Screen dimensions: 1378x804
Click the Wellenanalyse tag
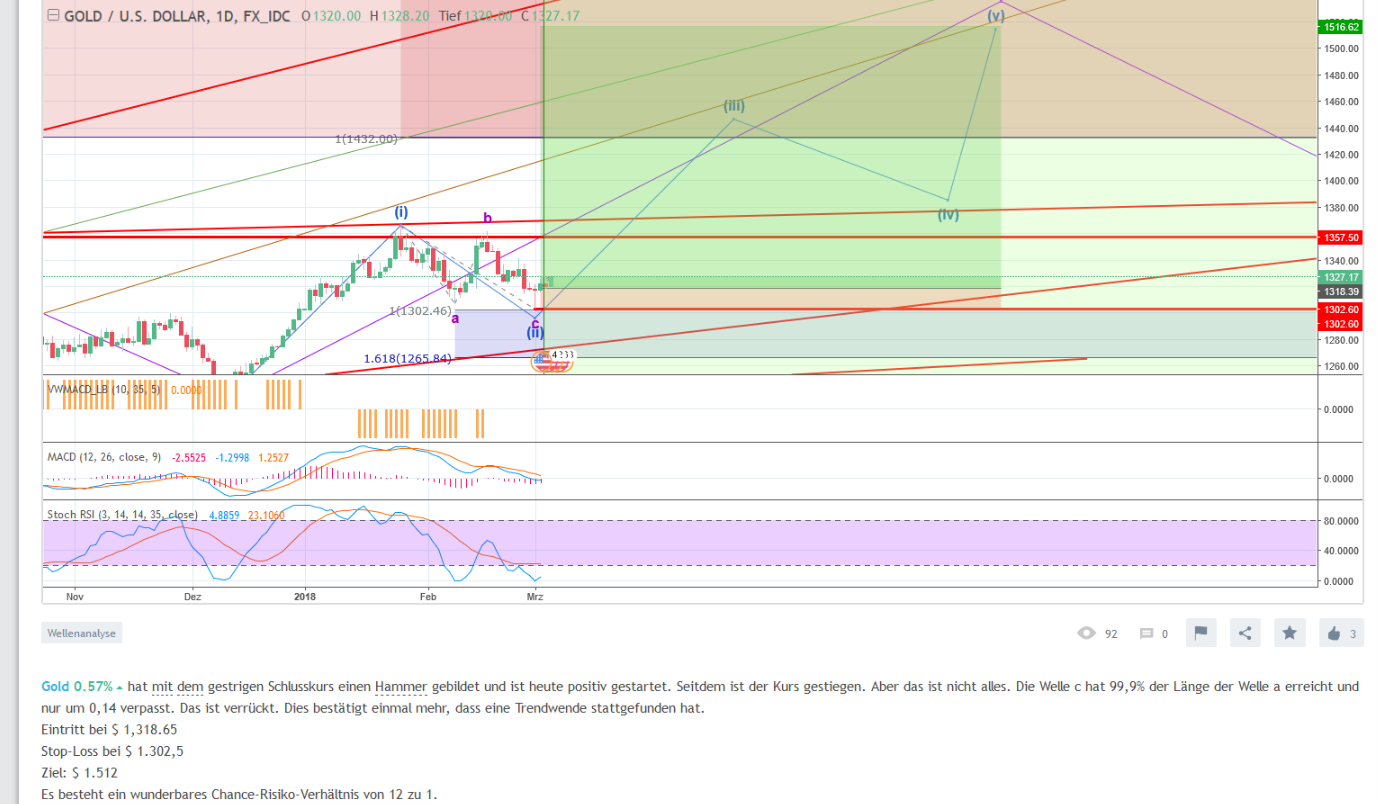80,632
